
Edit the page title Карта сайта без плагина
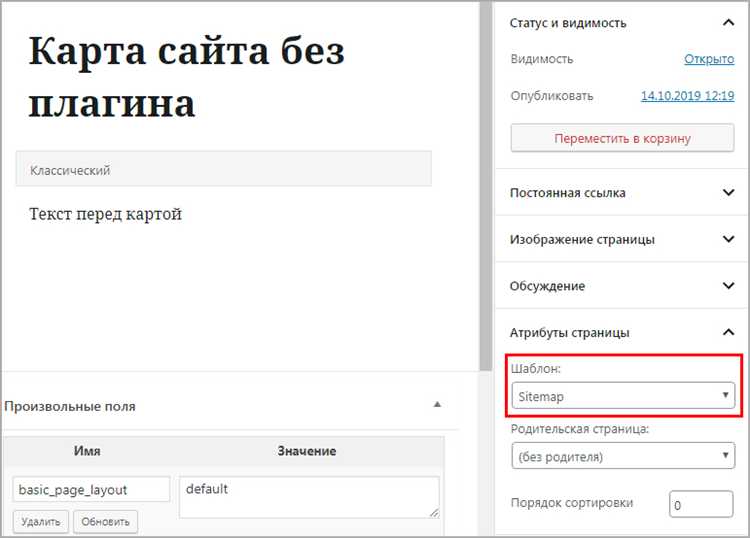[x=187, y=77]
